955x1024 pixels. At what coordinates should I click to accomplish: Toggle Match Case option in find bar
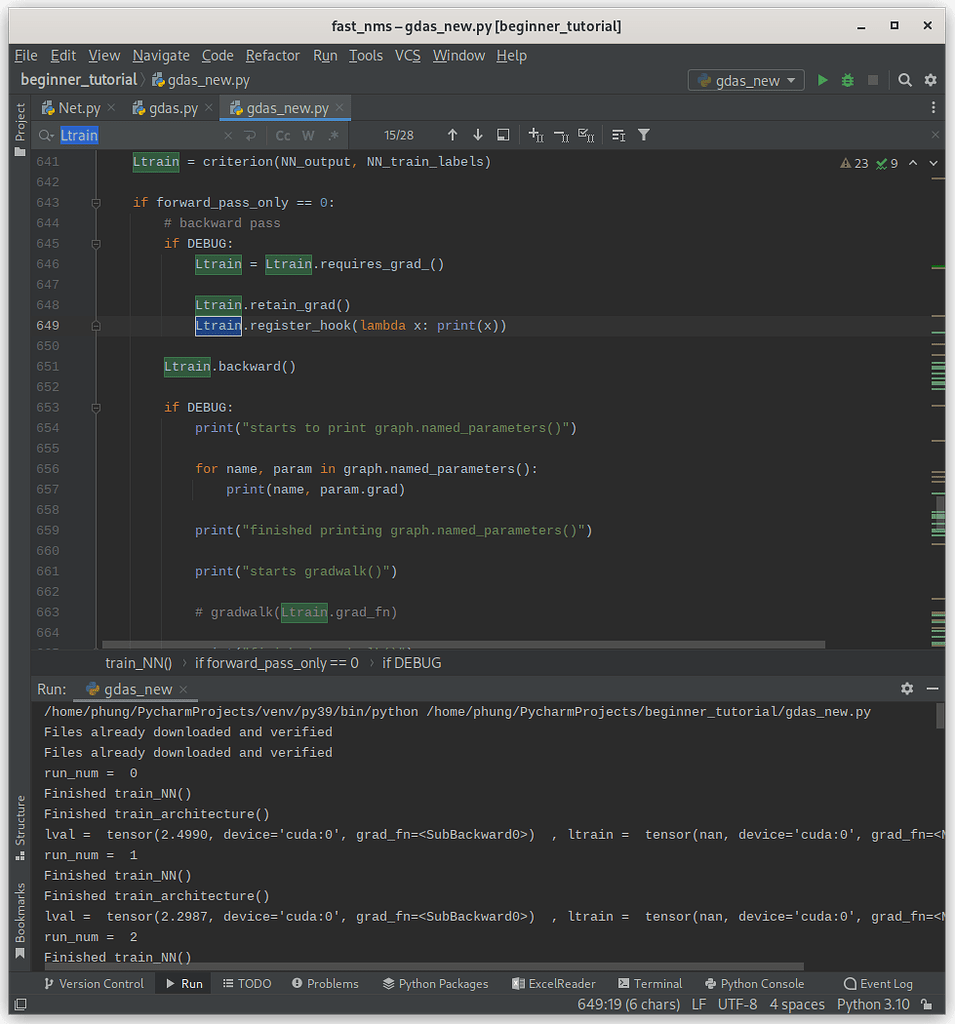[283, 135]
